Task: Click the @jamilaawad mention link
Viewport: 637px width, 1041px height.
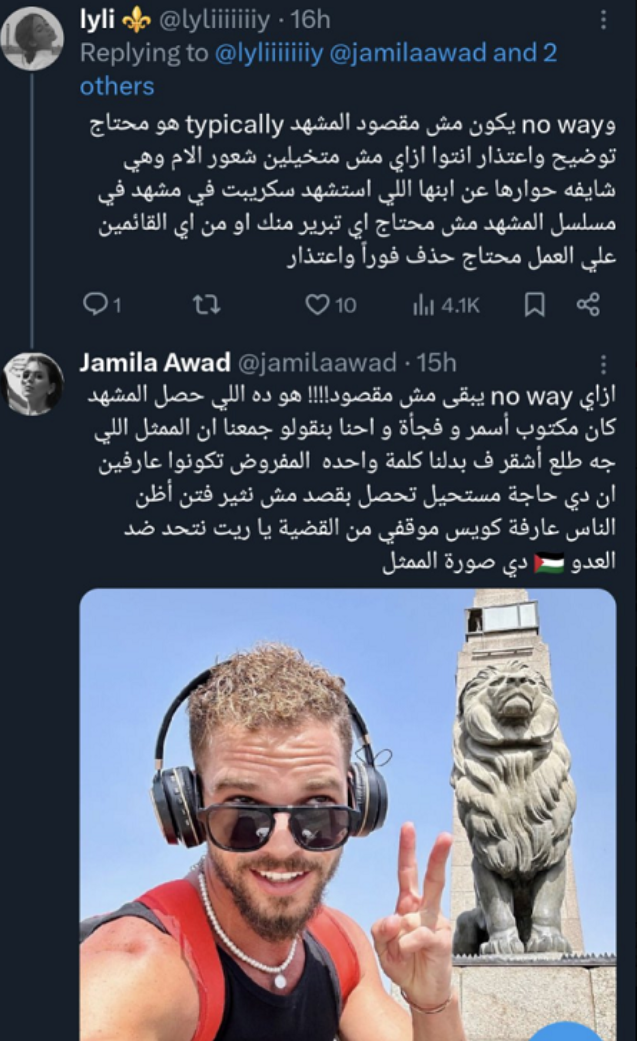Action: (409, 53)
